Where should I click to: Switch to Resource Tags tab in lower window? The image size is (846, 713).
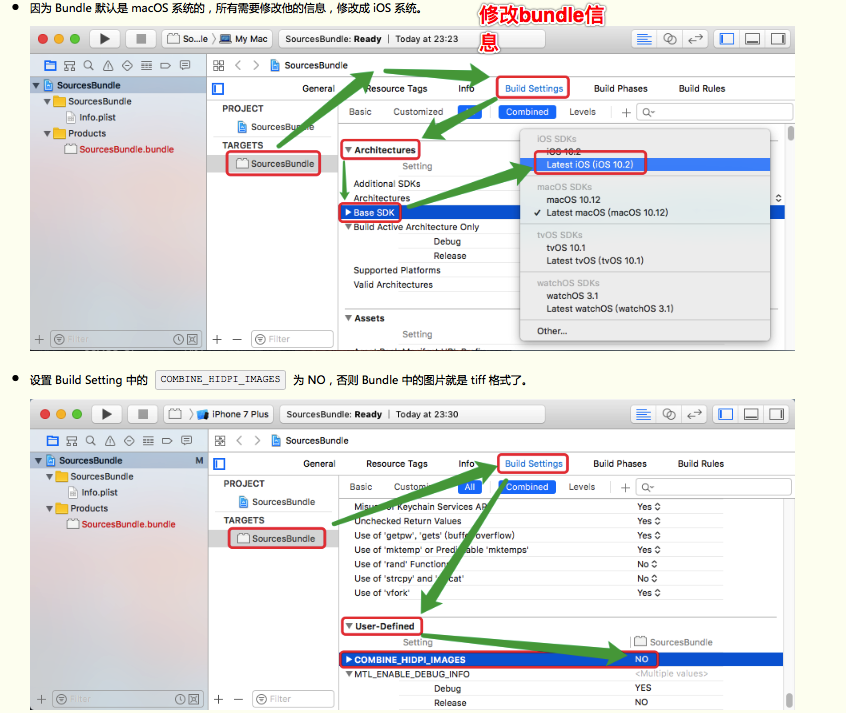[397, 464]
